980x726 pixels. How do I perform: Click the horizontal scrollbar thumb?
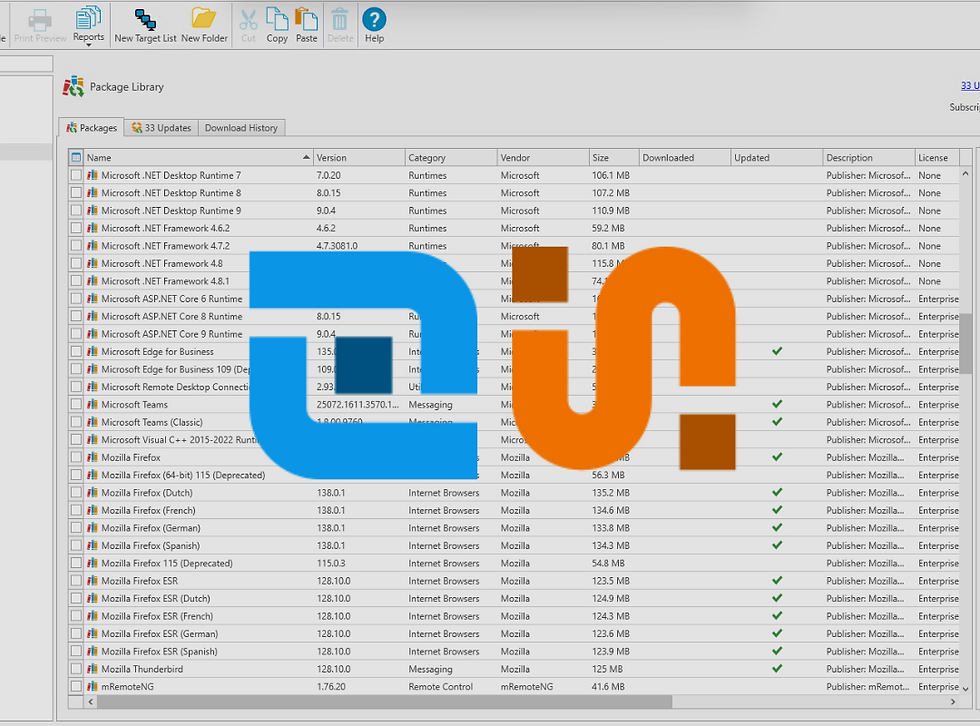click(384, 702)
